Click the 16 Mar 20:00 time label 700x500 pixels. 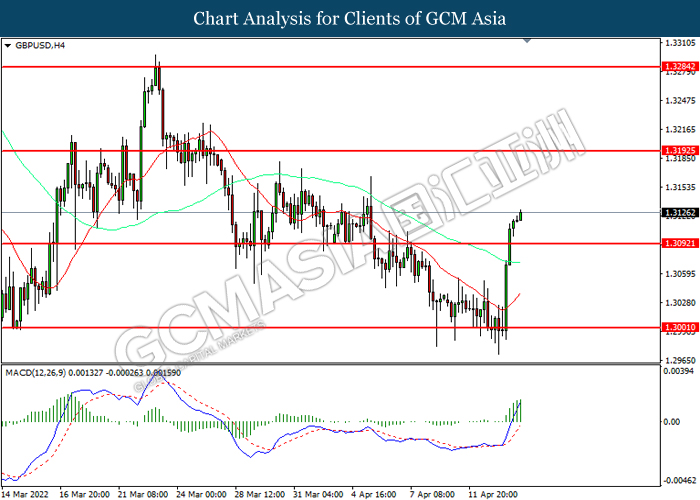85,495
